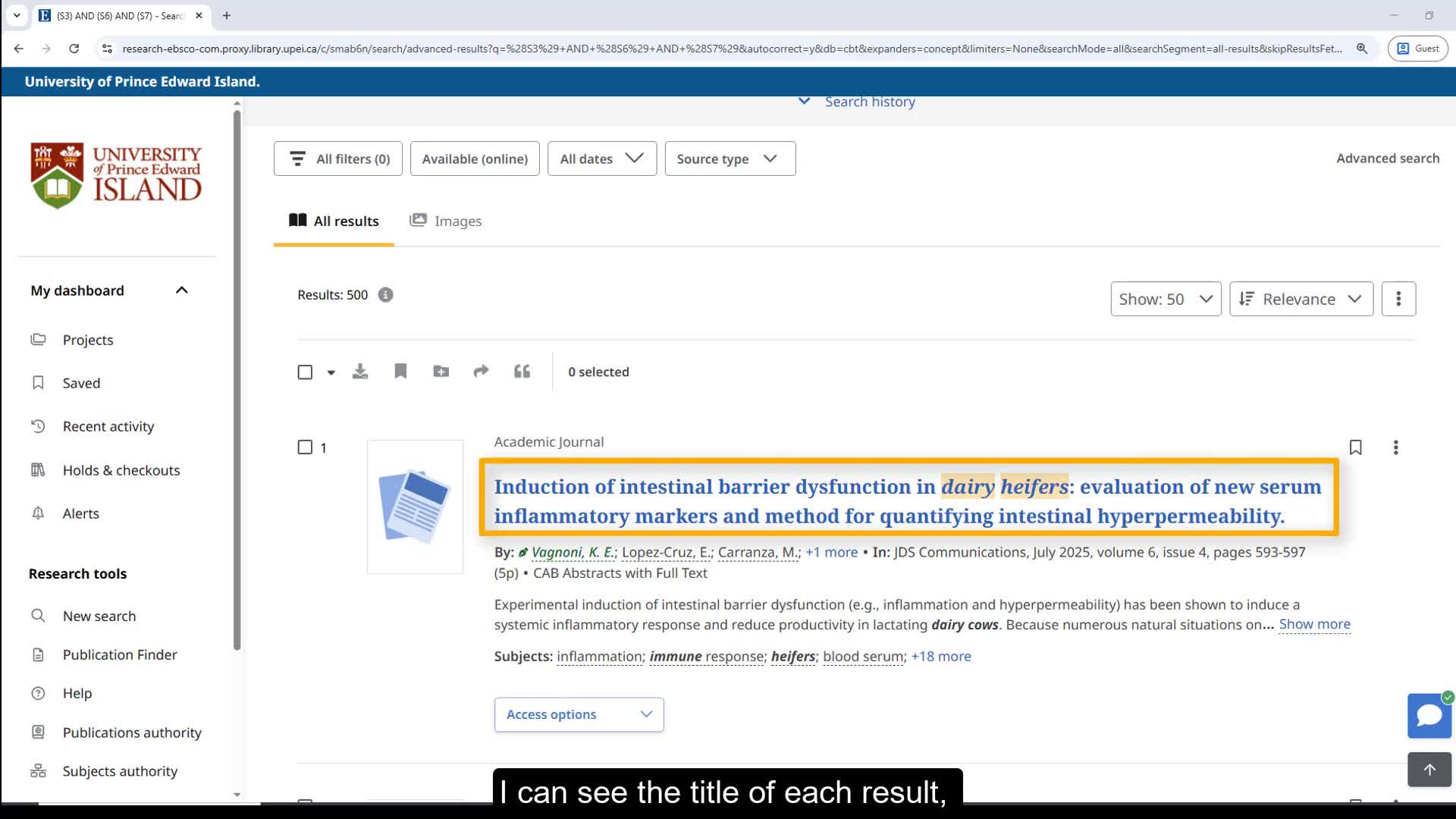Click the results count info icon

(x=385, y=295)
